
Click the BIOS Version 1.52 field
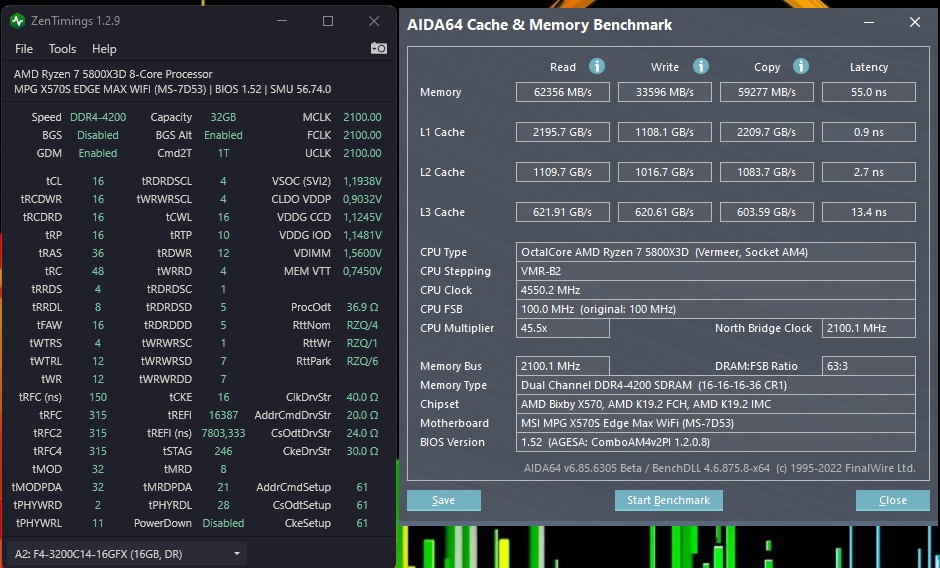point(716,442)
